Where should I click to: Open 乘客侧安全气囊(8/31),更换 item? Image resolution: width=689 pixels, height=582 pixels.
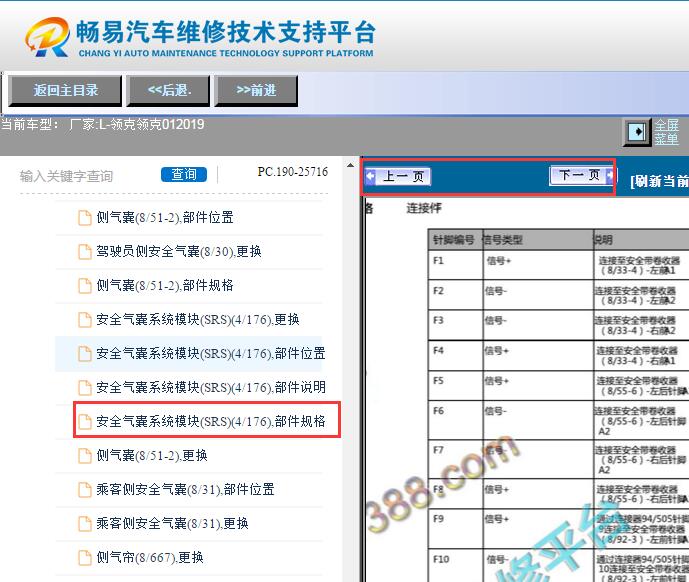coord(172,524)
